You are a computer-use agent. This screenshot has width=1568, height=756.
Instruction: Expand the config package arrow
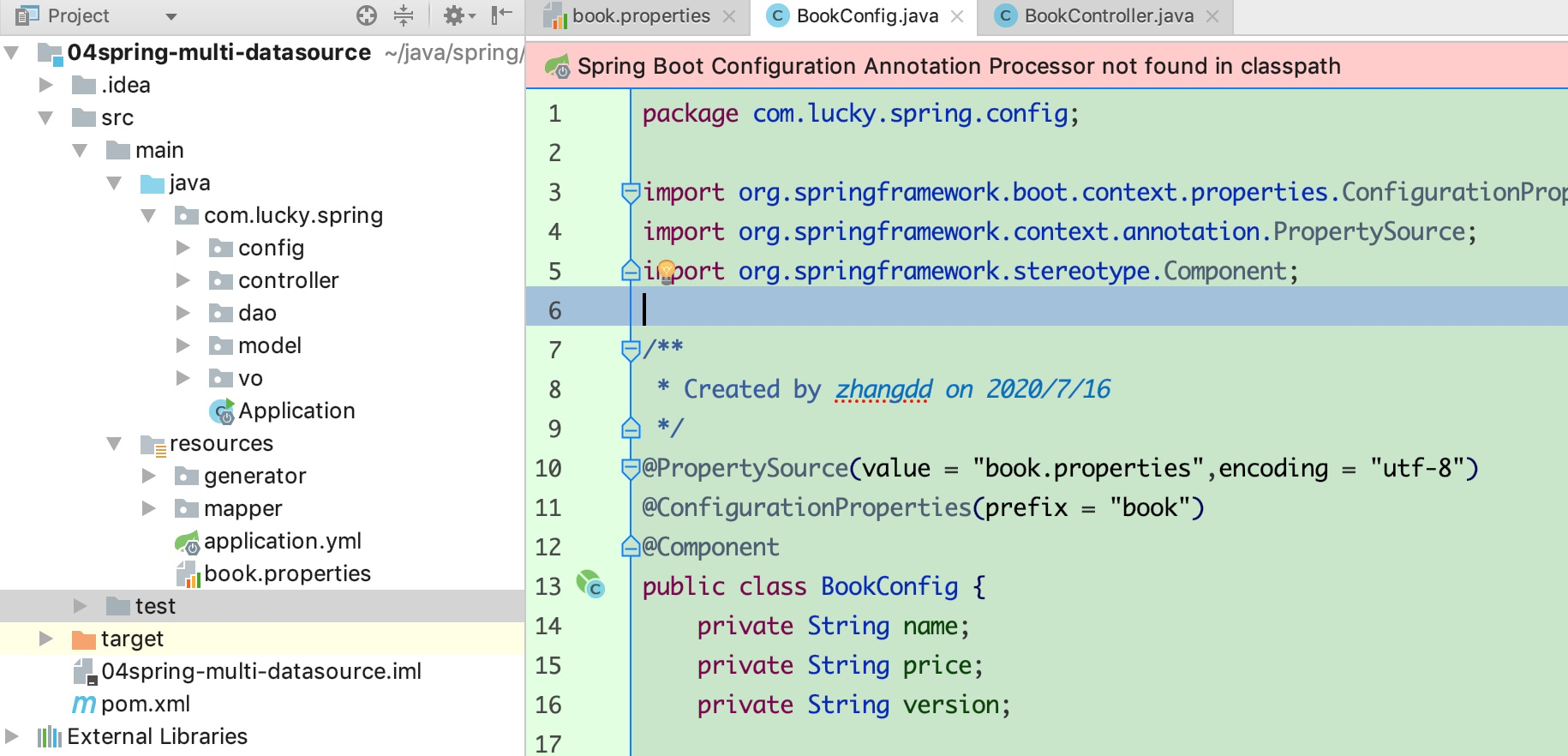[x=183, y=248]
